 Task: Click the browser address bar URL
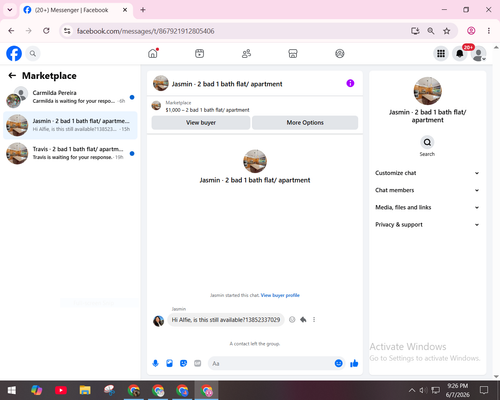145,31
